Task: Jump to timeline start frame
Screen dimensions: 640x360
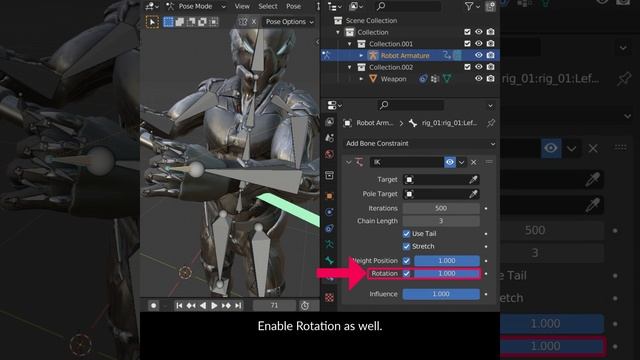Action: [179, 305]
